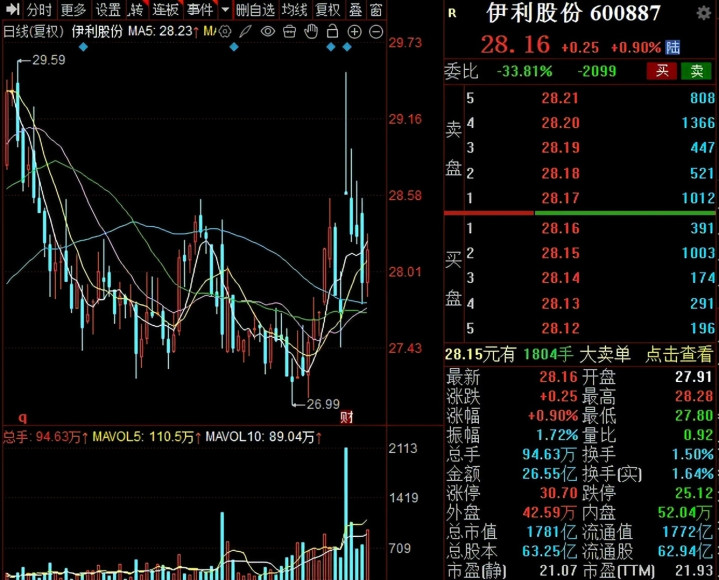Select buy level 4 price 28.13

pos(560,303)
